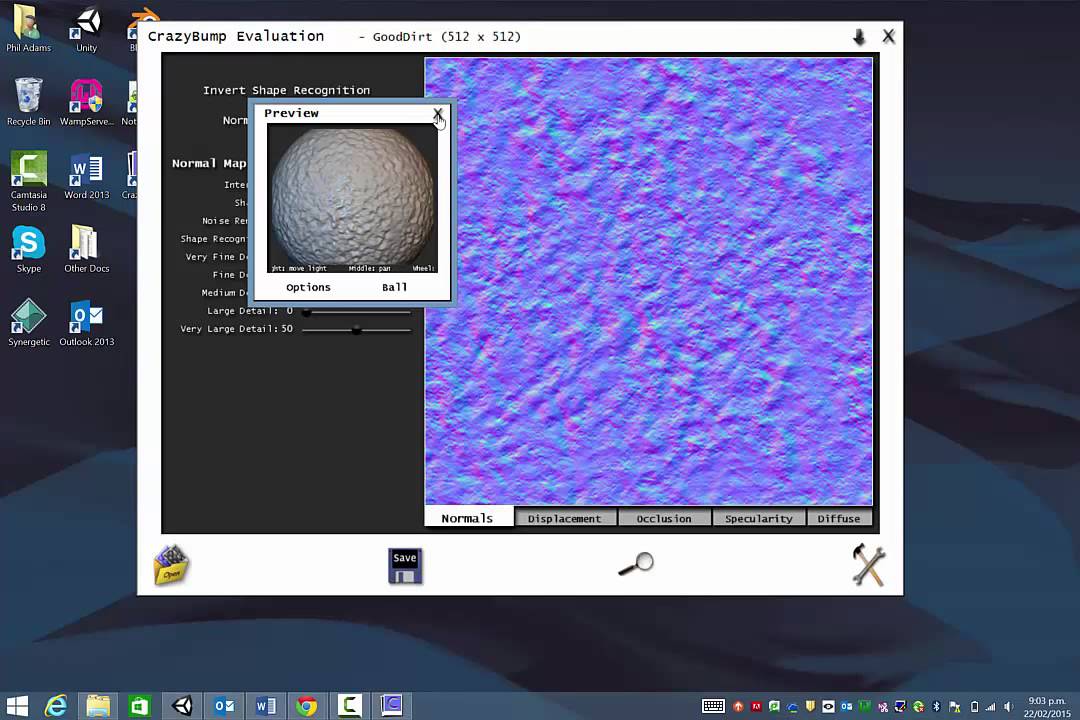The width and height of the screenshot is (1080, 720).
Task: Click the Options button in Preview window
Action: pos(308,287)
